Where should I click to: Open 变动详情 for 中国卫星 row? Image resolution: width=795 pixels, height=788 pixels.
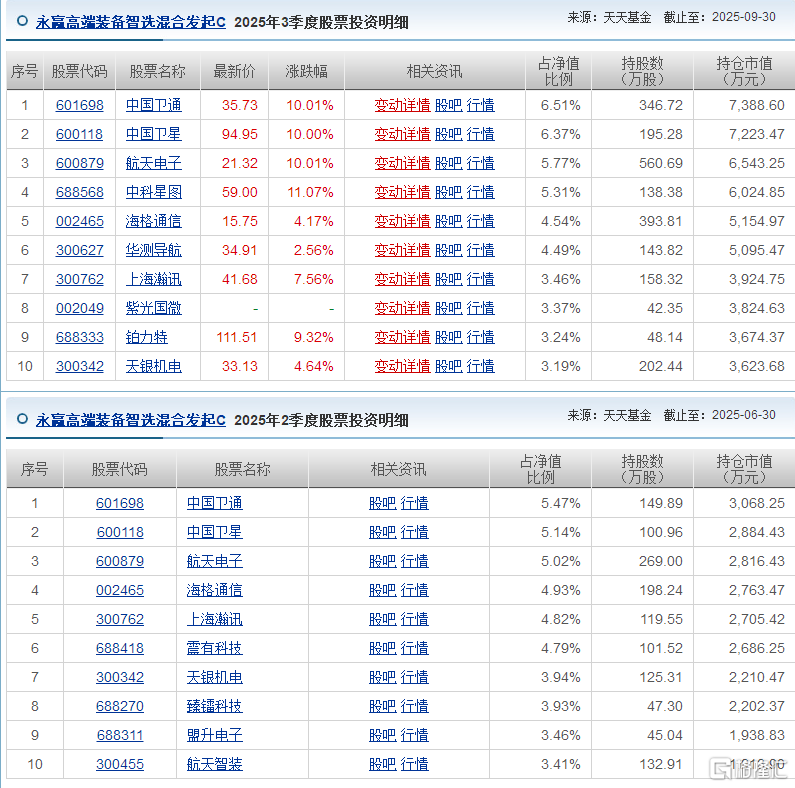pyautogui.click(x=402, y=134)
